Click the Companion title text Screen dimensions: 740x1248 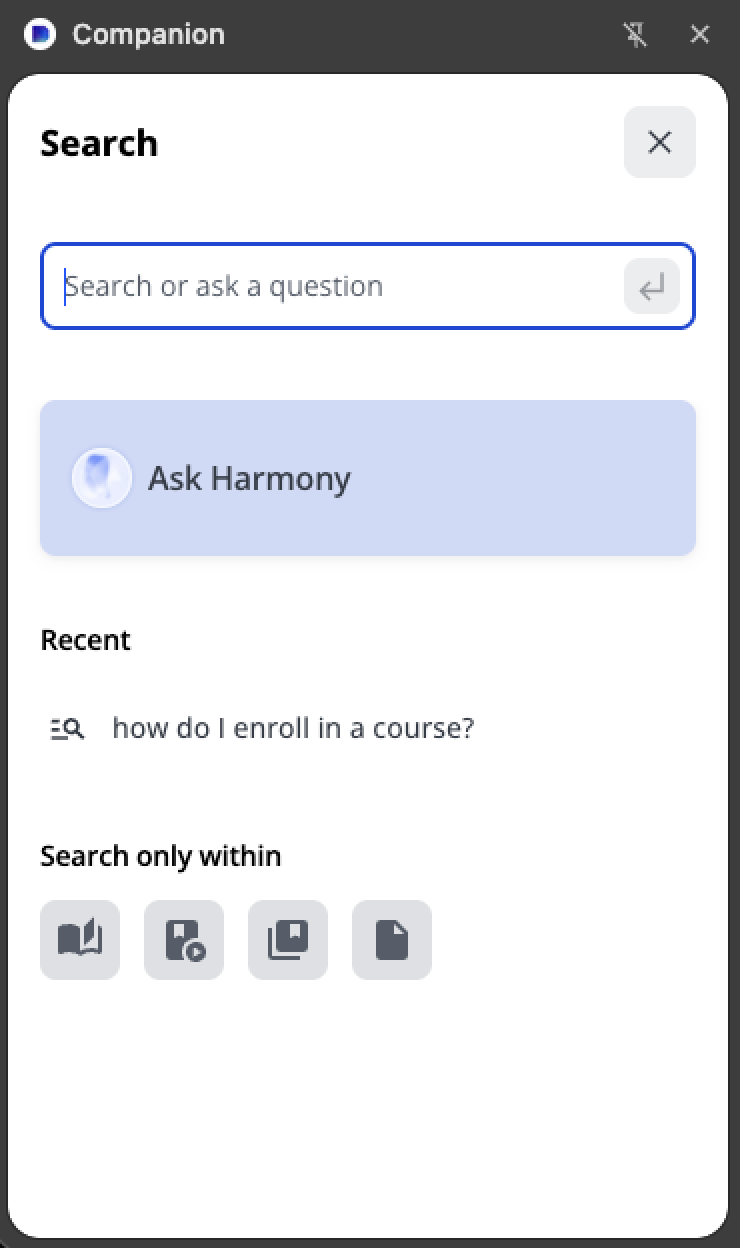(149, 34)
